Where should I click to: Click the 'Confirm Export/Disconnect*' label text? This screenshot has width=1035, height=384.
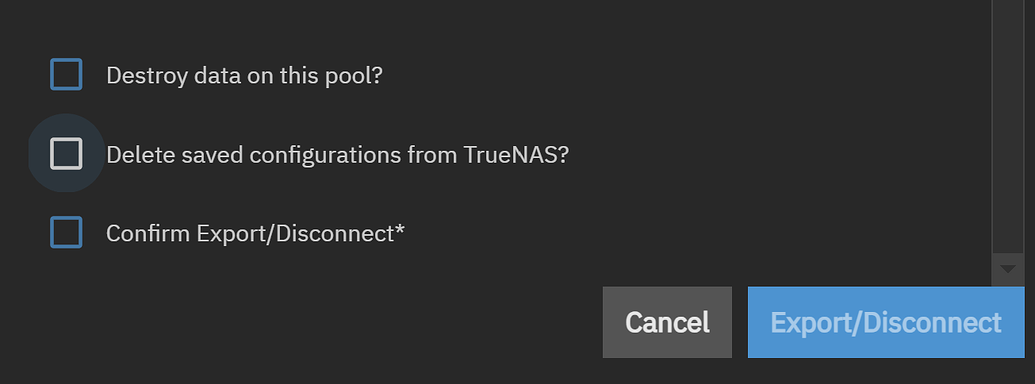point(255,233)
